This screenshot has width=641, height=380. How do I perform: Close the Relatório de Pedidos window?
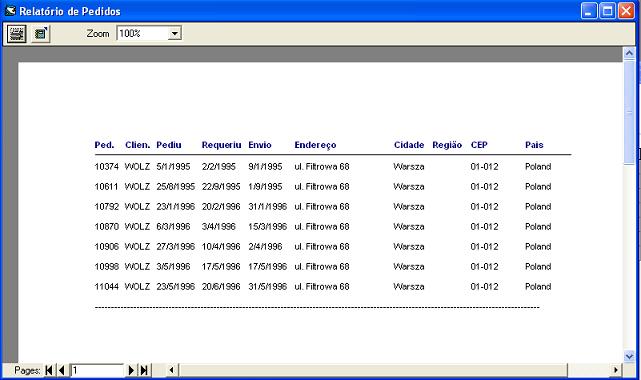[626, 11]
